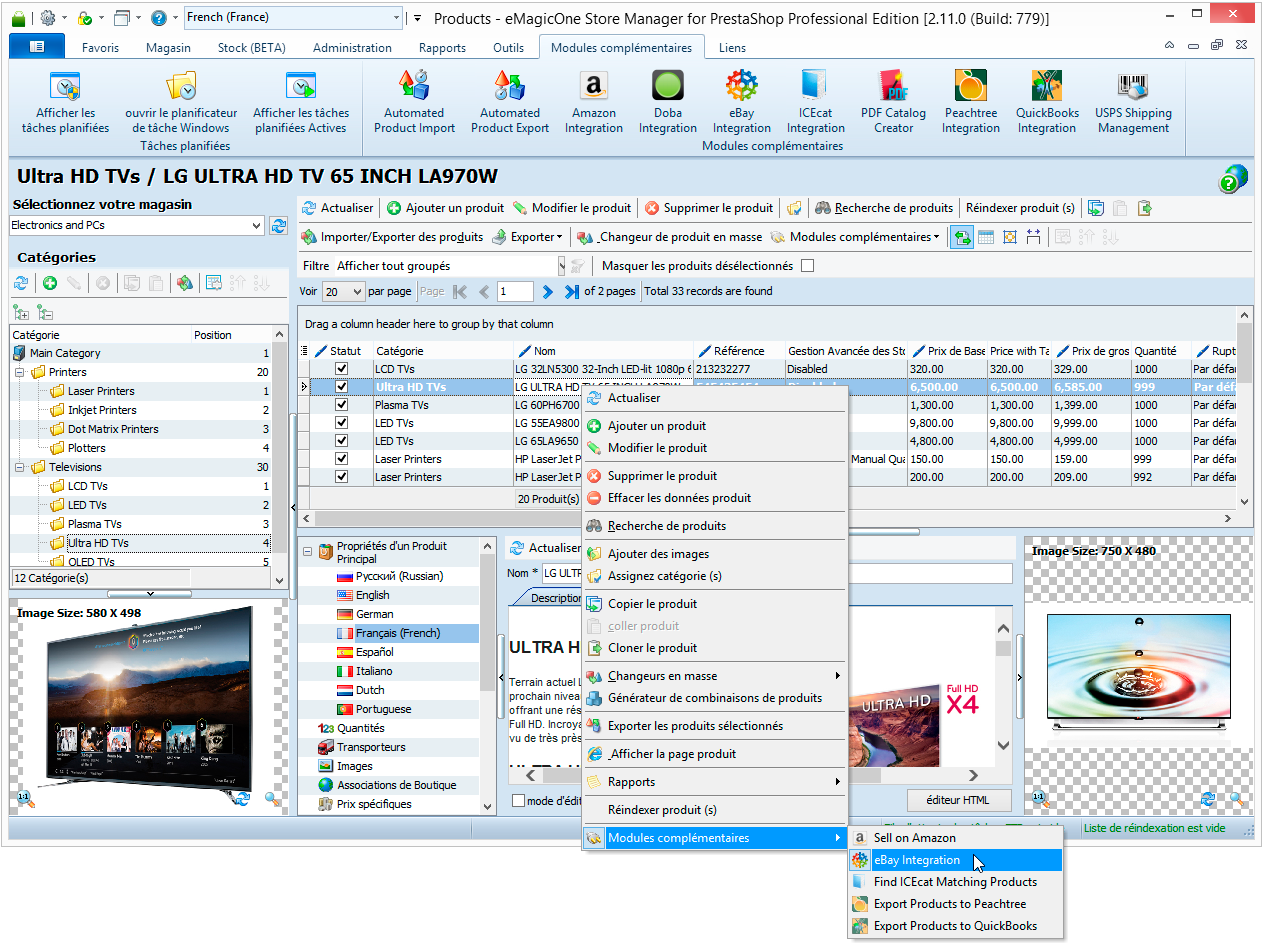Screen dimensions: 1263x945
Task: Click the éditeur HTML button
Action: coord(957,800)
